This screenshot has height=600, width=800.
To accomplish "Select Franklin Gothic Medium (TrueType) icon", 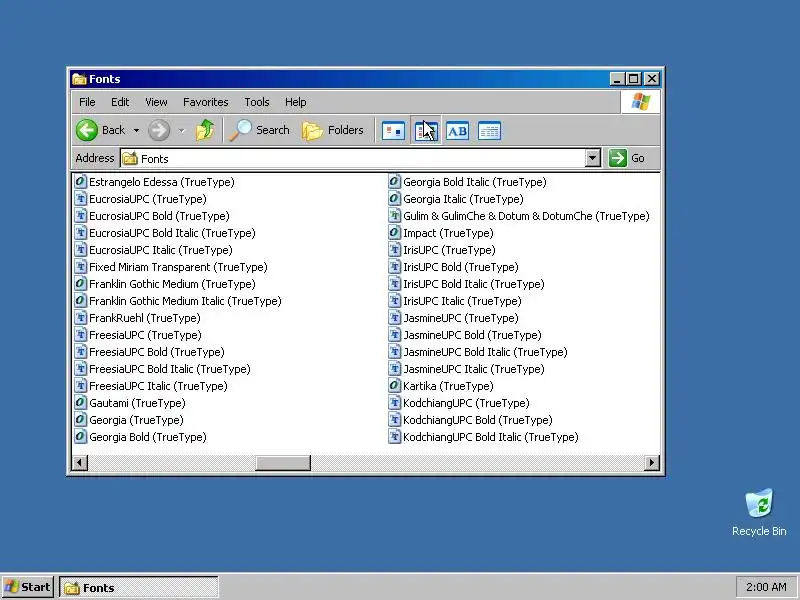I will coord(80,284).
